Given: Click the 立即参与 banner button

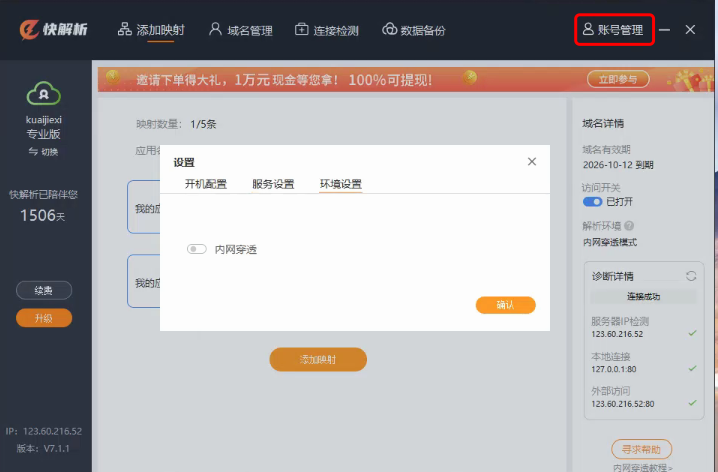Looking at the screenshot, I should click(617, 79).
